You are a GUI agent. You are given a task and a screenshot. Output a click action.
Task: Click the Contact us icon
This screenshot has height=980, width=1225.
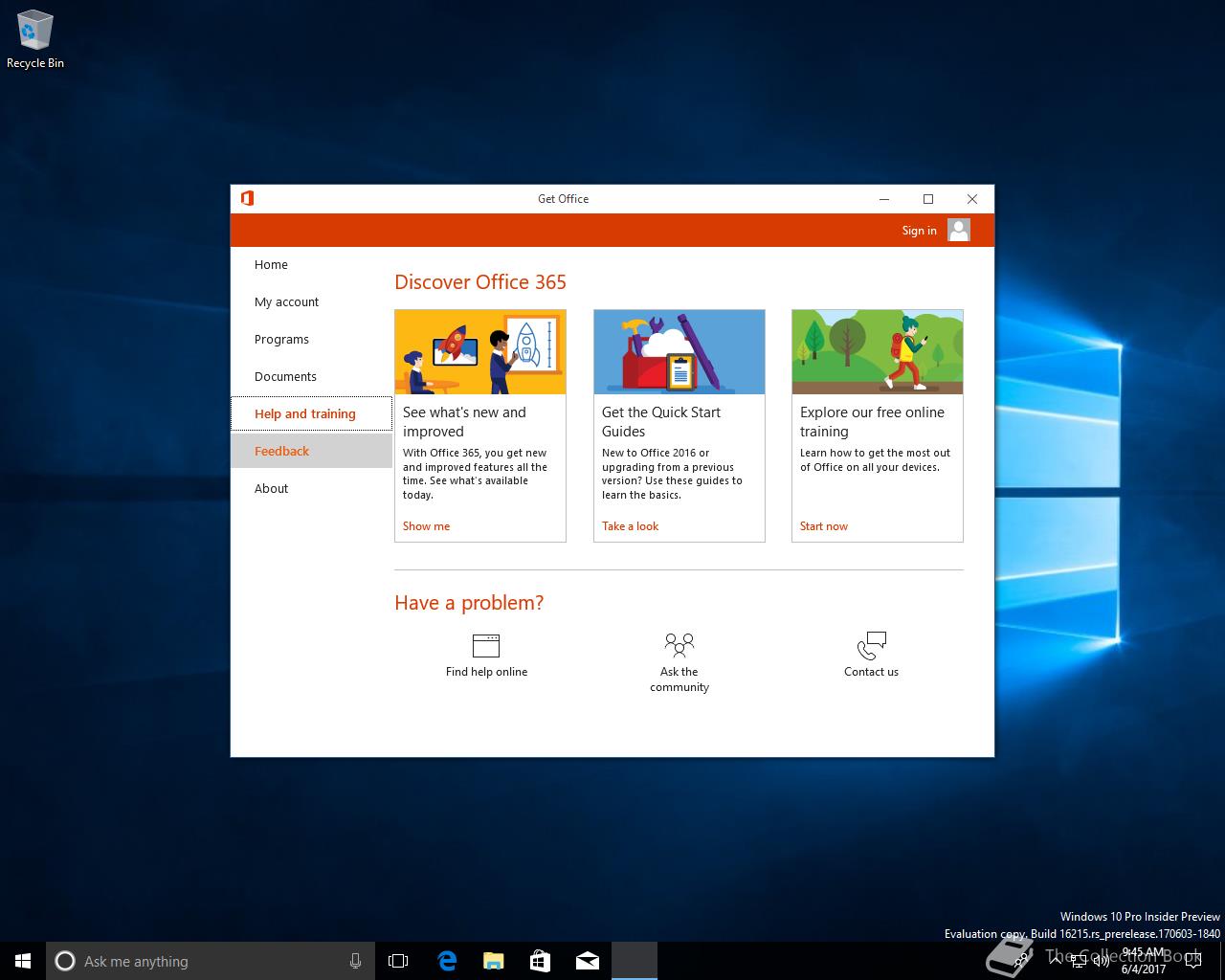click(x=872, y=645)
